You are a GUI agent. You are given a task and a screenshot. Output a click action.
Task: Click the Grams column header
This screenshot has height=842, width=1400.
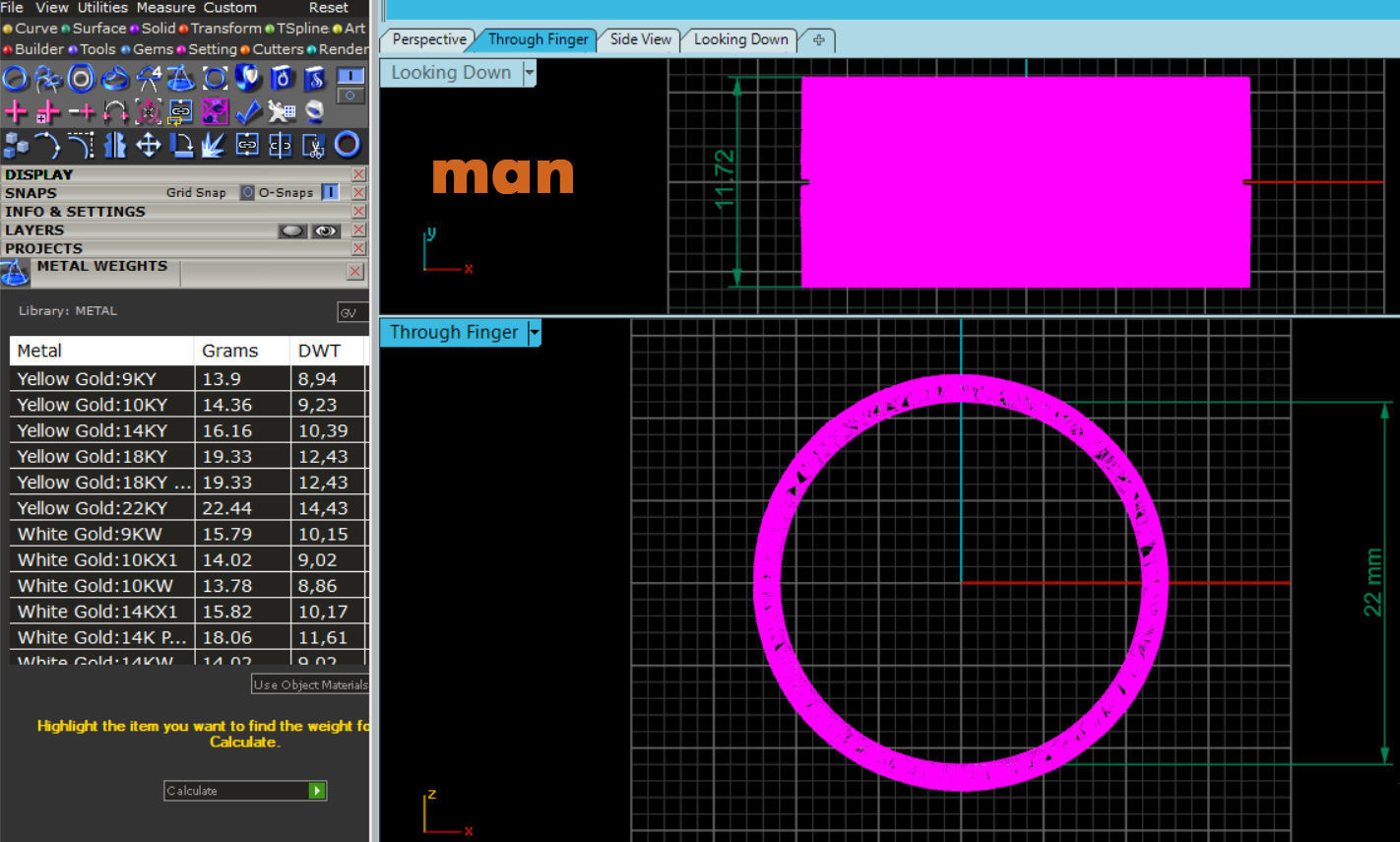pos(242,351)
